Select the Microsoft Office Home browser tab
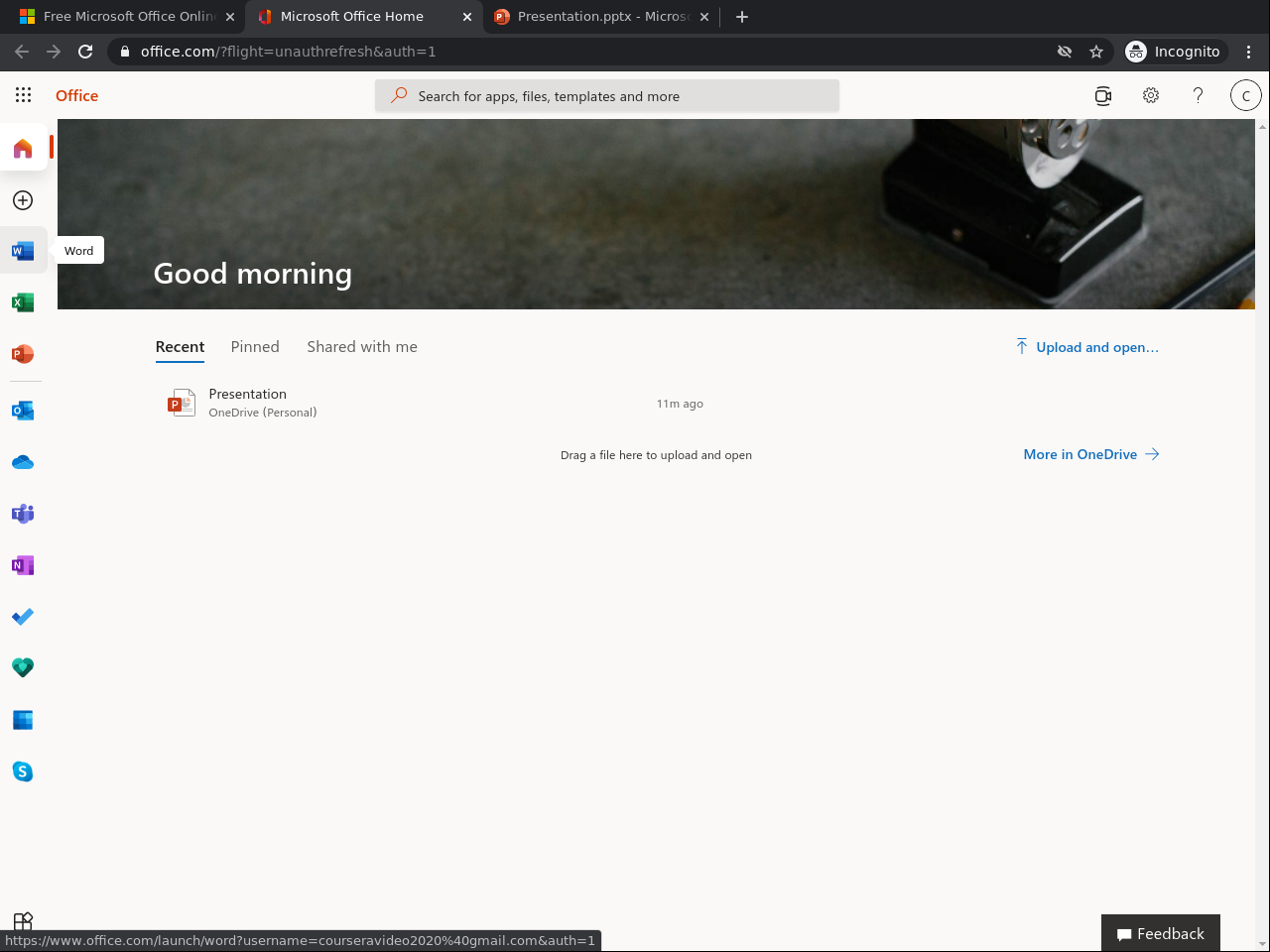This screenshot has height=952, width=1270. point(363,16)
